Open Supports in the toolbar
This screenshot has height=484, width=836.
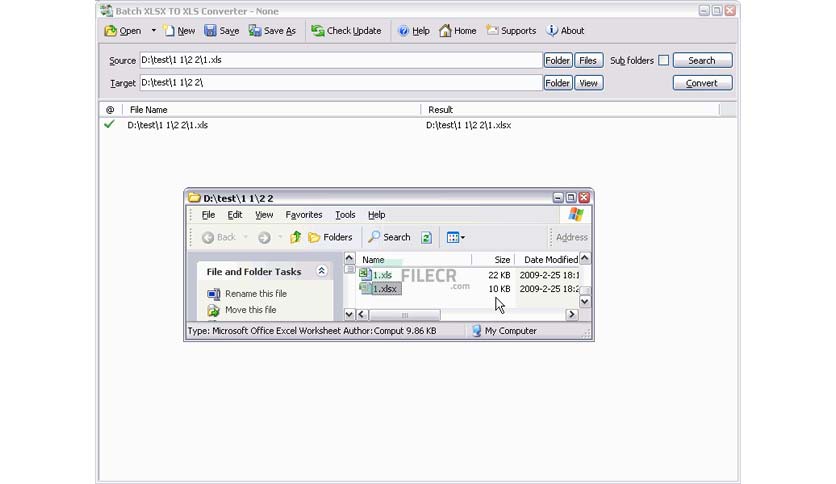(511, 30)
